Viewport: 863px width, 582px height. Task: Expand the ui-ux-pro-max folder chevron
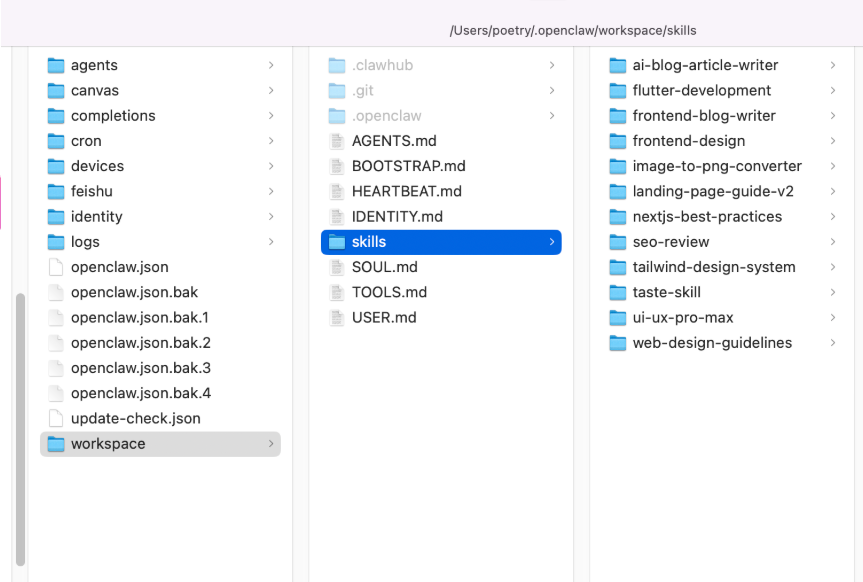(833, 318)
